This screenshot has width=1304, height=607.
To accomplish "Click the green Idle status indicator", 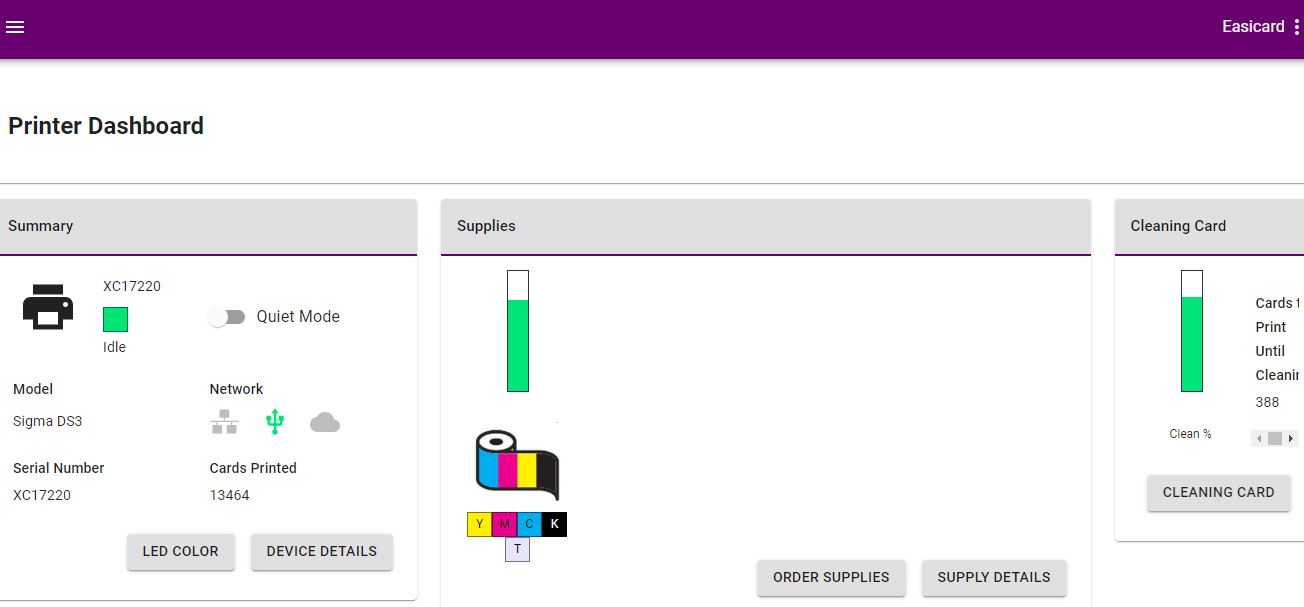I will point(115,320).
